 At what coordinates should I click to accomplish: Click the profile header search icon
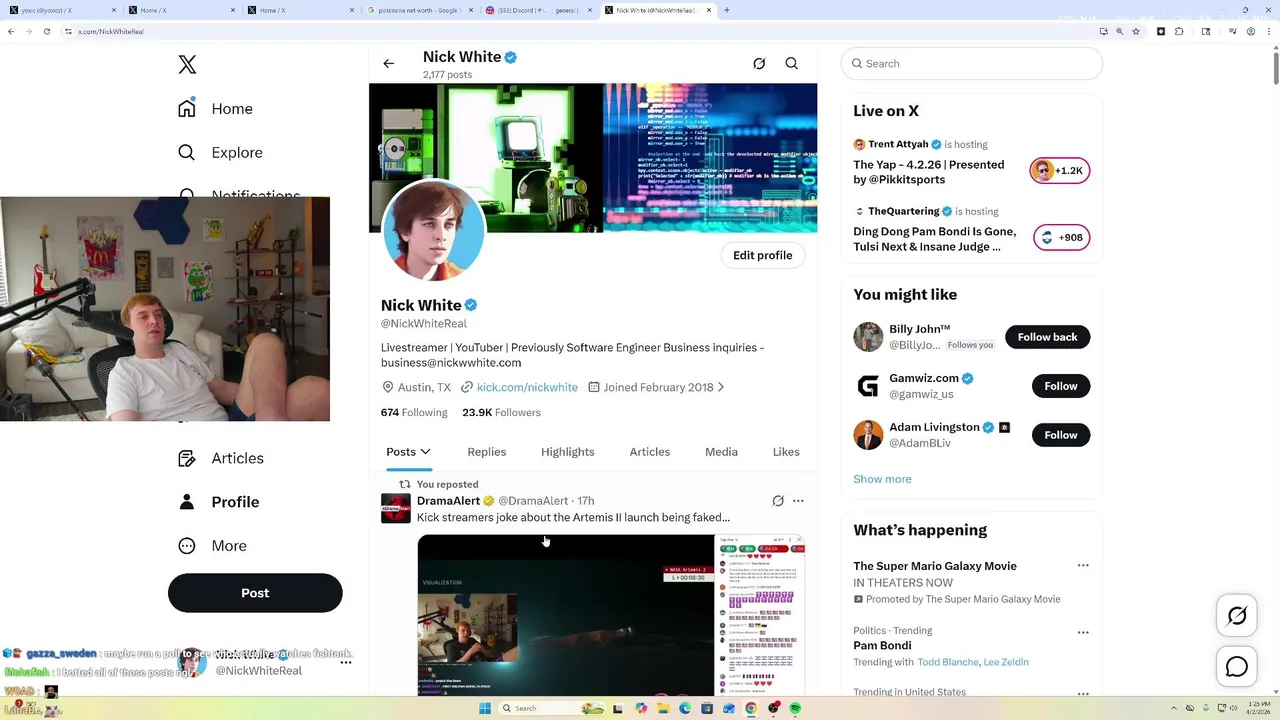click(792, 64)
